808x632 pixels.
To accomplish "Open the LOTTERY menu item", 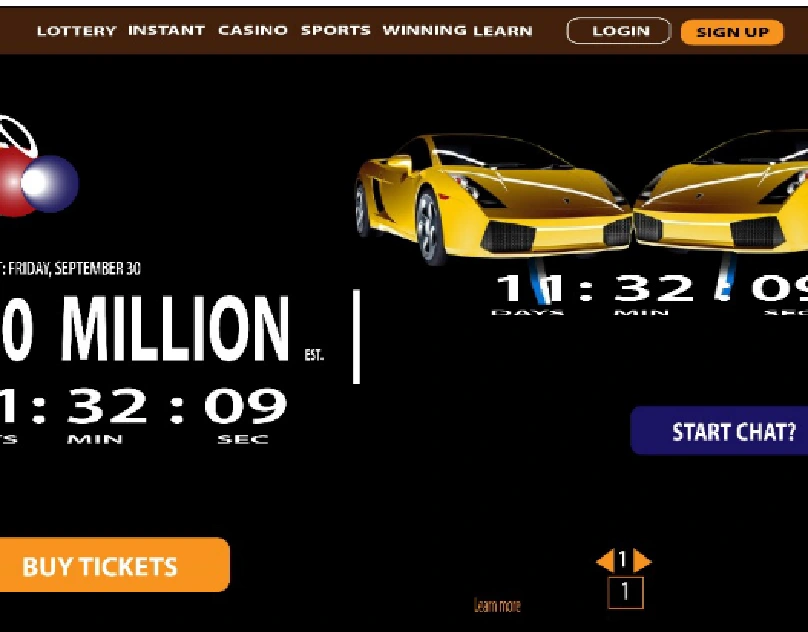I will [77, 31].
